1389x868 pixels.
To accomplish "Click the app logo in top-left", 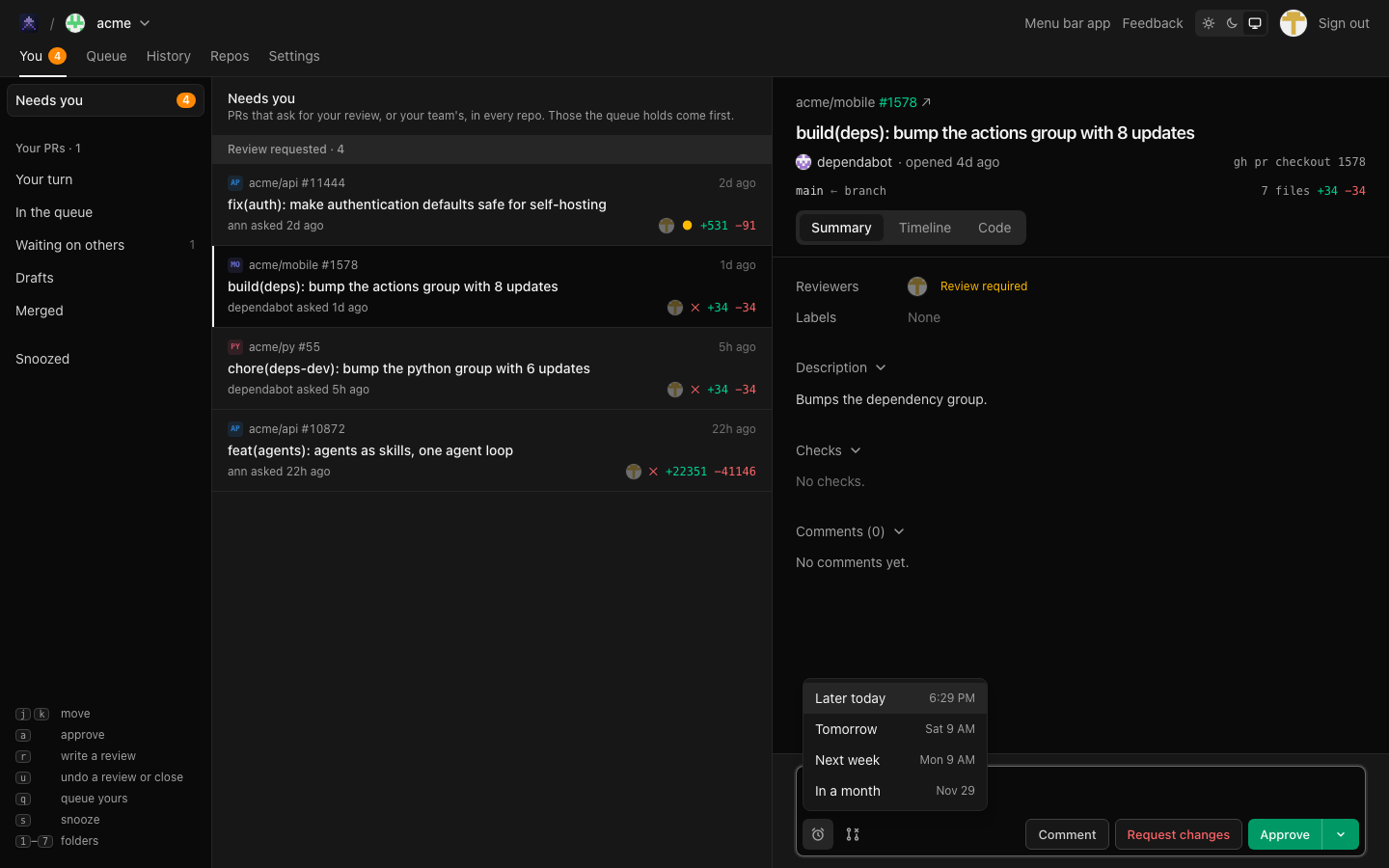I will 29,23.
